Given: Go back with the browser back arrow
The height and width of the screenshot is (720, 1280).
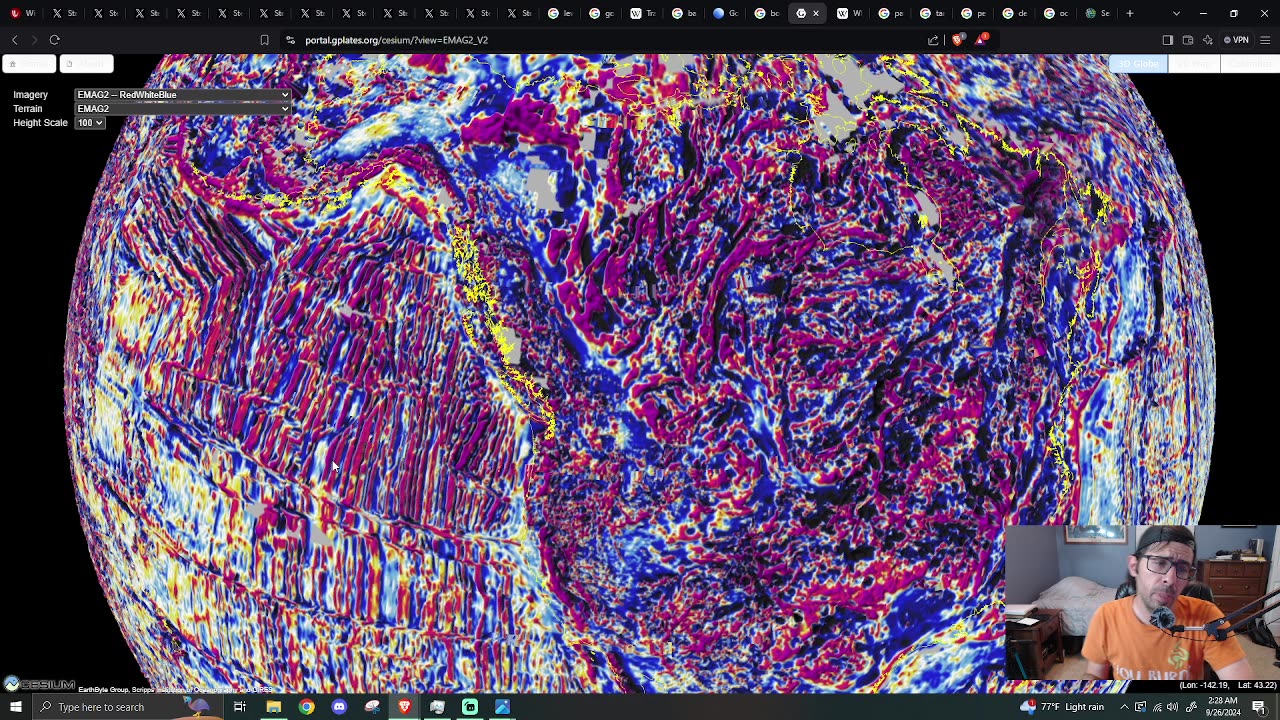Looking at the screenshot, I should click(x=15, y=40).
